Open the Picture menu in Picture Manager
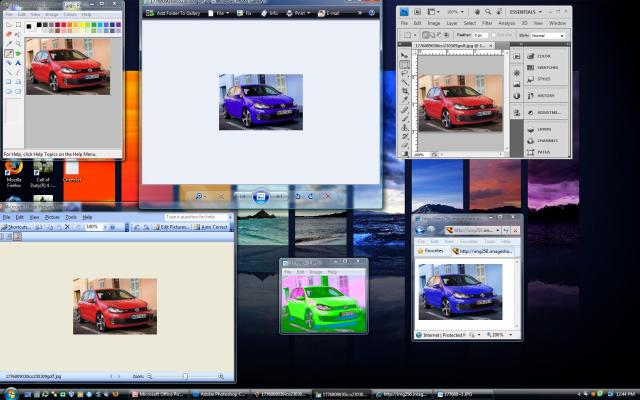This screenshot has height=400, width=640. tap(52, 217)
